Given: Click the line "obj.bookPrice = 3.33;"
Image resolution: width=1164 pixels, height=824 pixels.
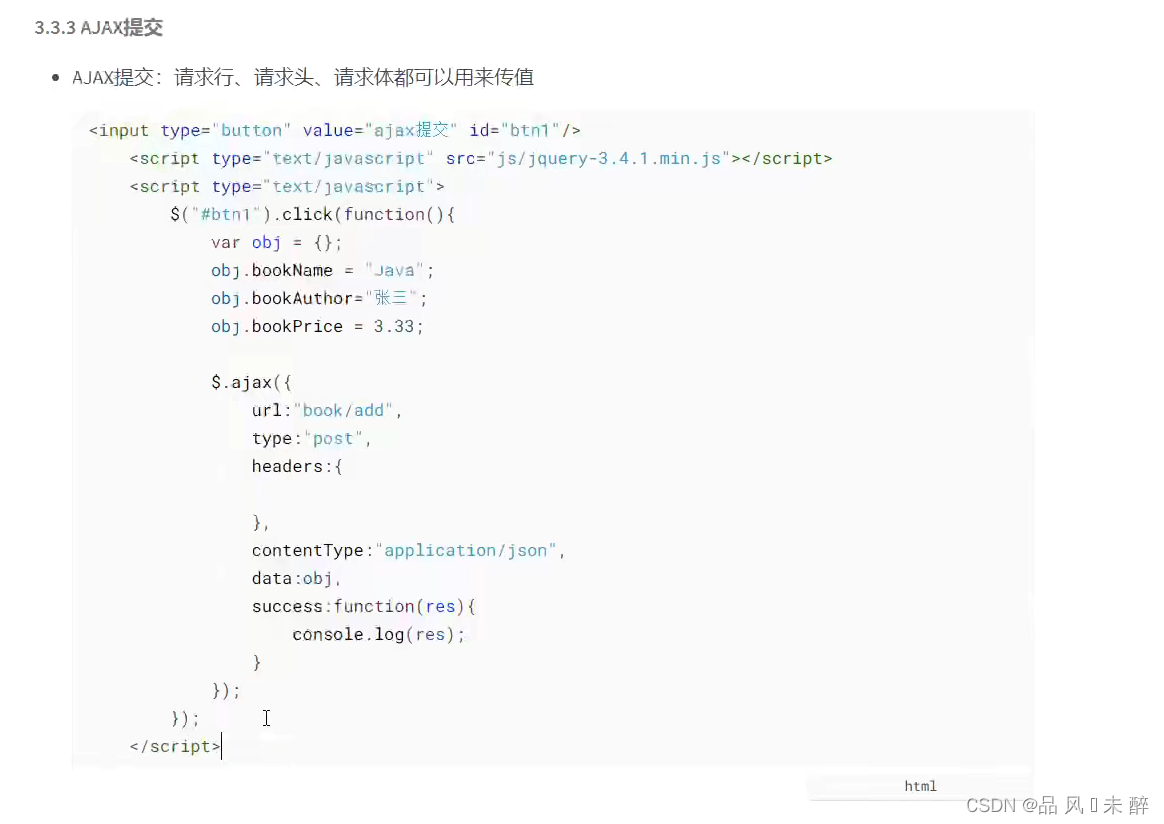Looking at the screenshot, I should point(317,327).
